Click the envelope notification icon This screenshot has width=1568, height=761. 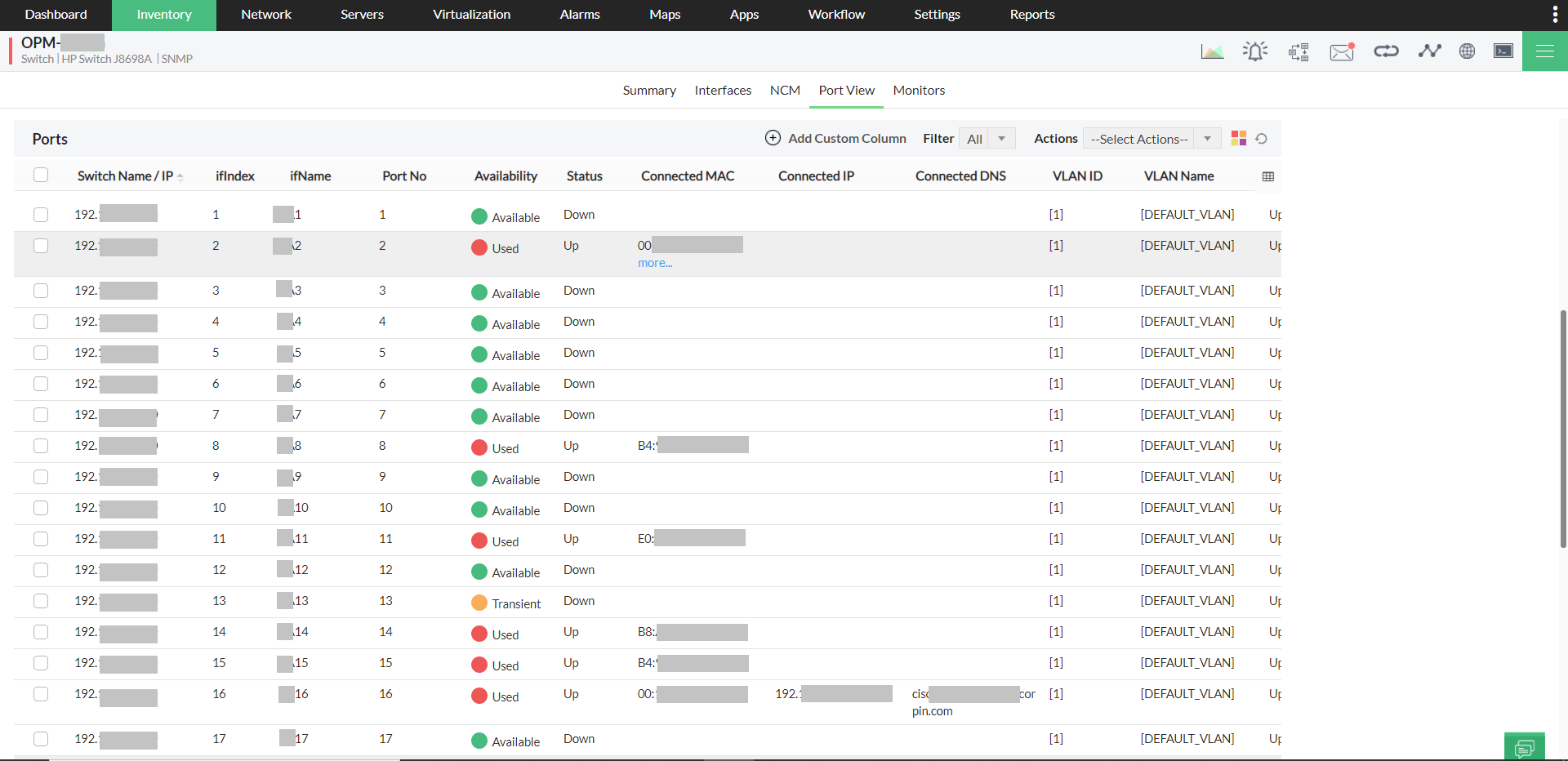[x=1342, y=52]
